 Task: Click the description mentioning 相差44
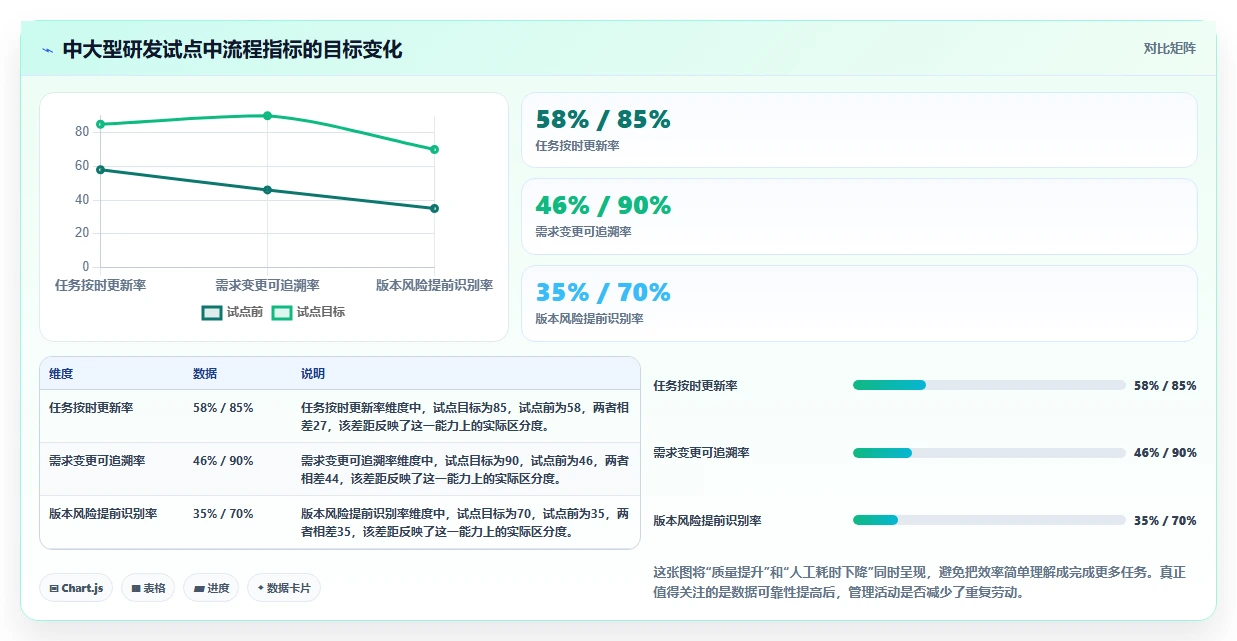click(x=465, y=470)
